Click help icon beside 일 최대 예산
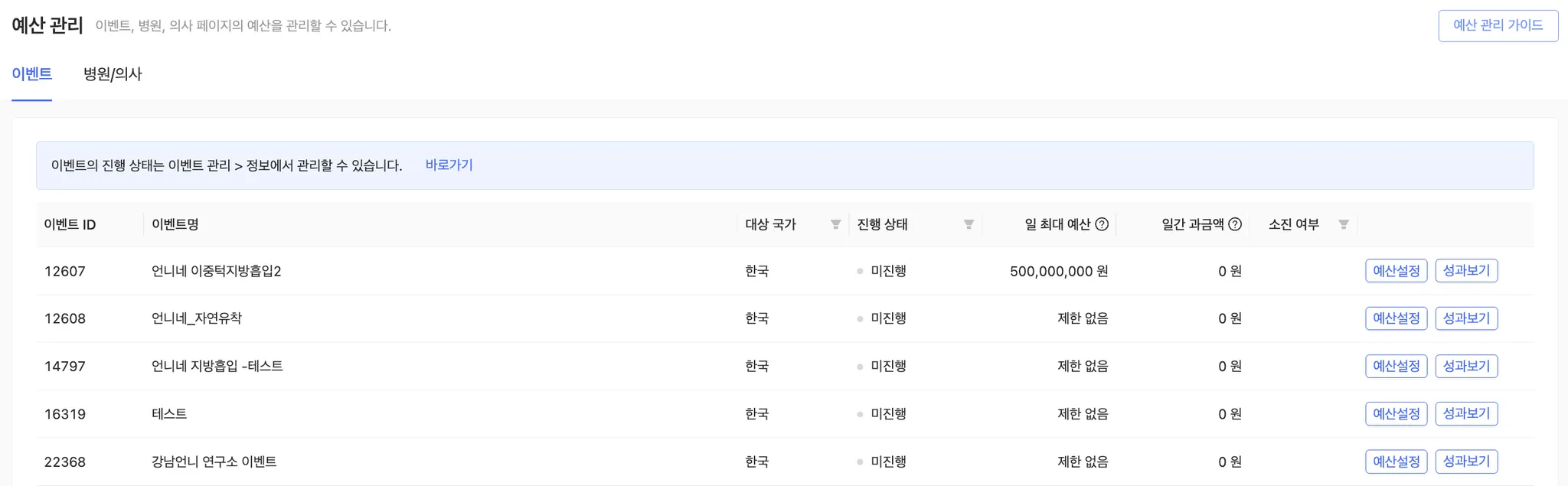 pos(1102,224)
